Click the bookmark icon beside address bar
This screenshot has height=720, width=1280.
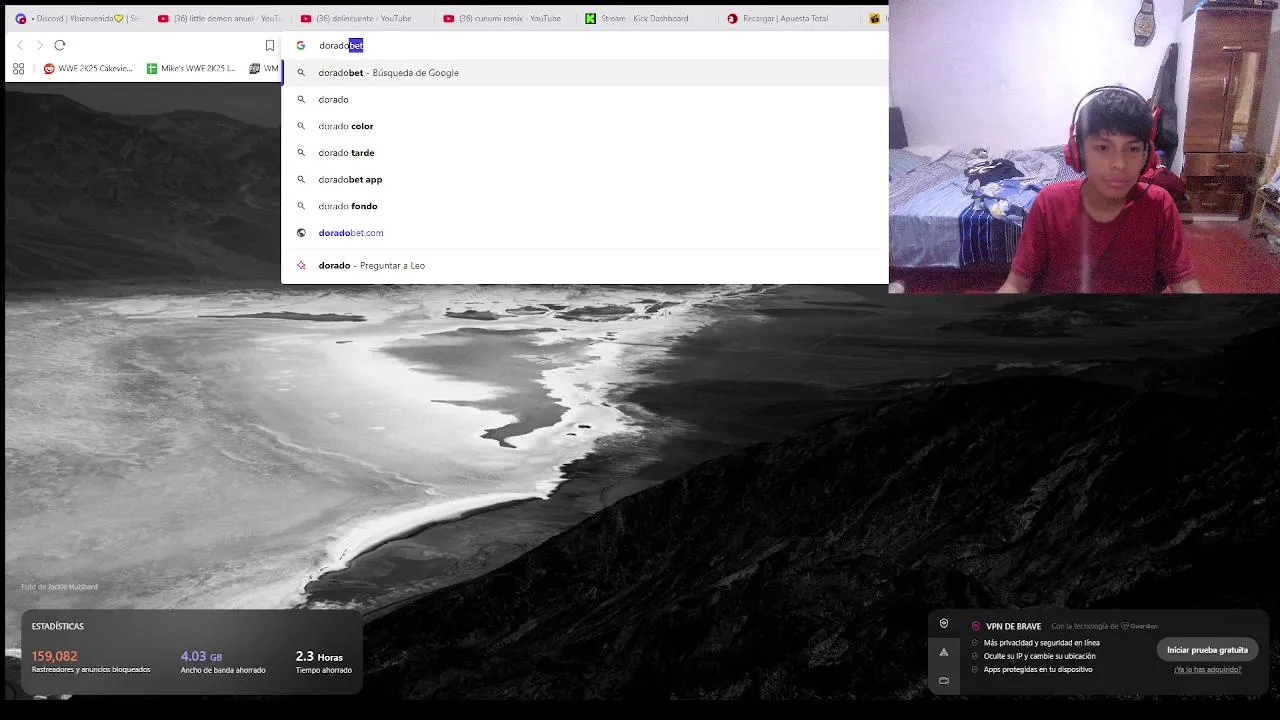[270, 45]
